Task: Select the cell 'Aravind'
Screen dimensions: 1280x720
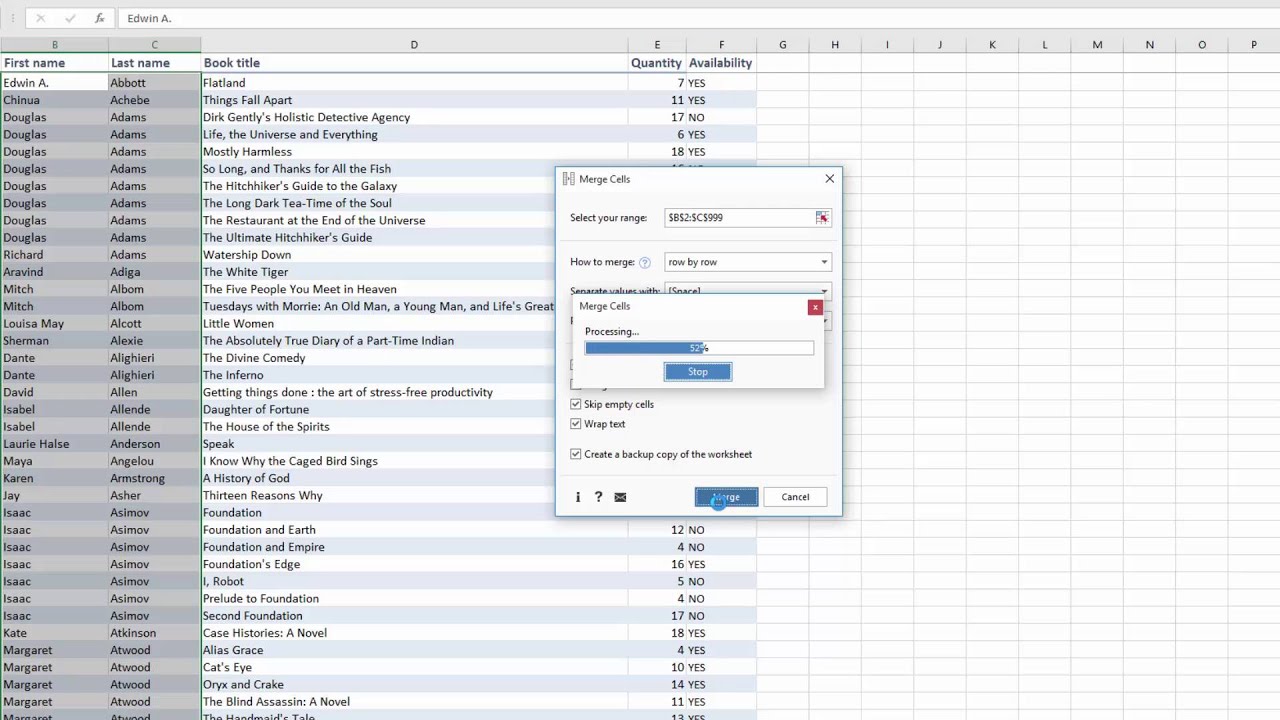Action: pos(55,272)
